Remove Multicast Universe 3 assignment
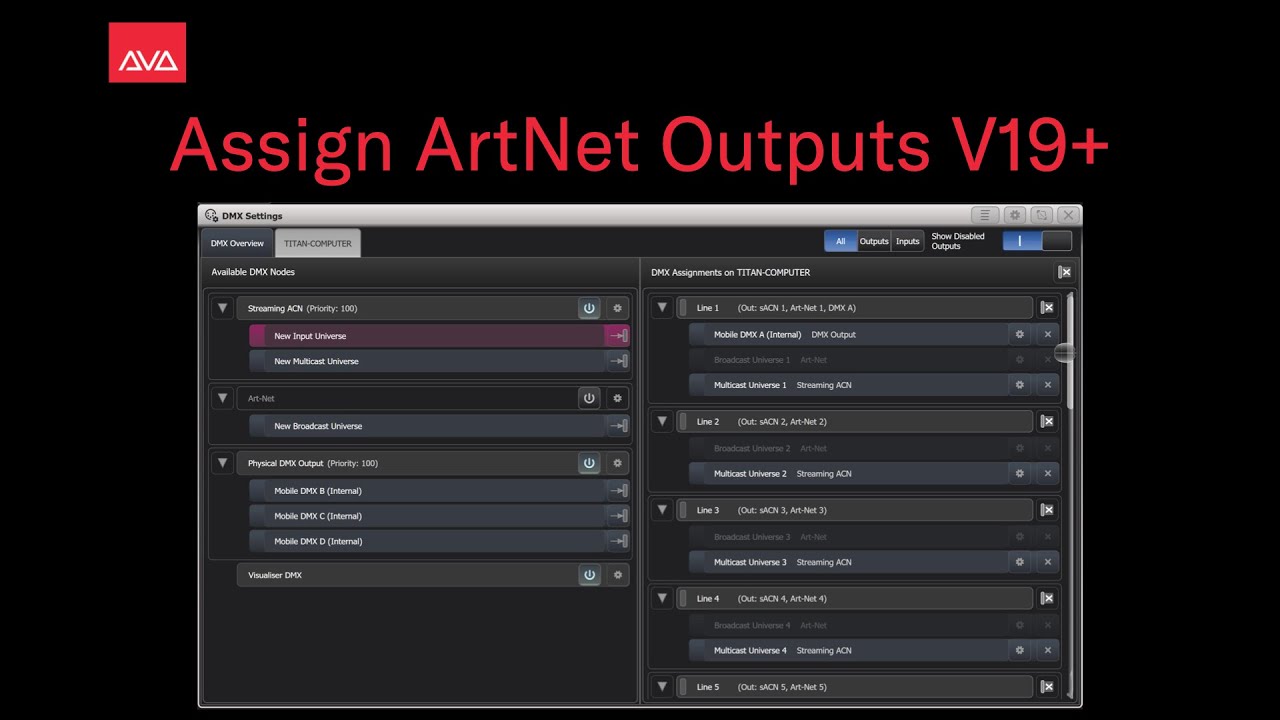Viewport: 1280px width, 720px height. [1047, 562]
